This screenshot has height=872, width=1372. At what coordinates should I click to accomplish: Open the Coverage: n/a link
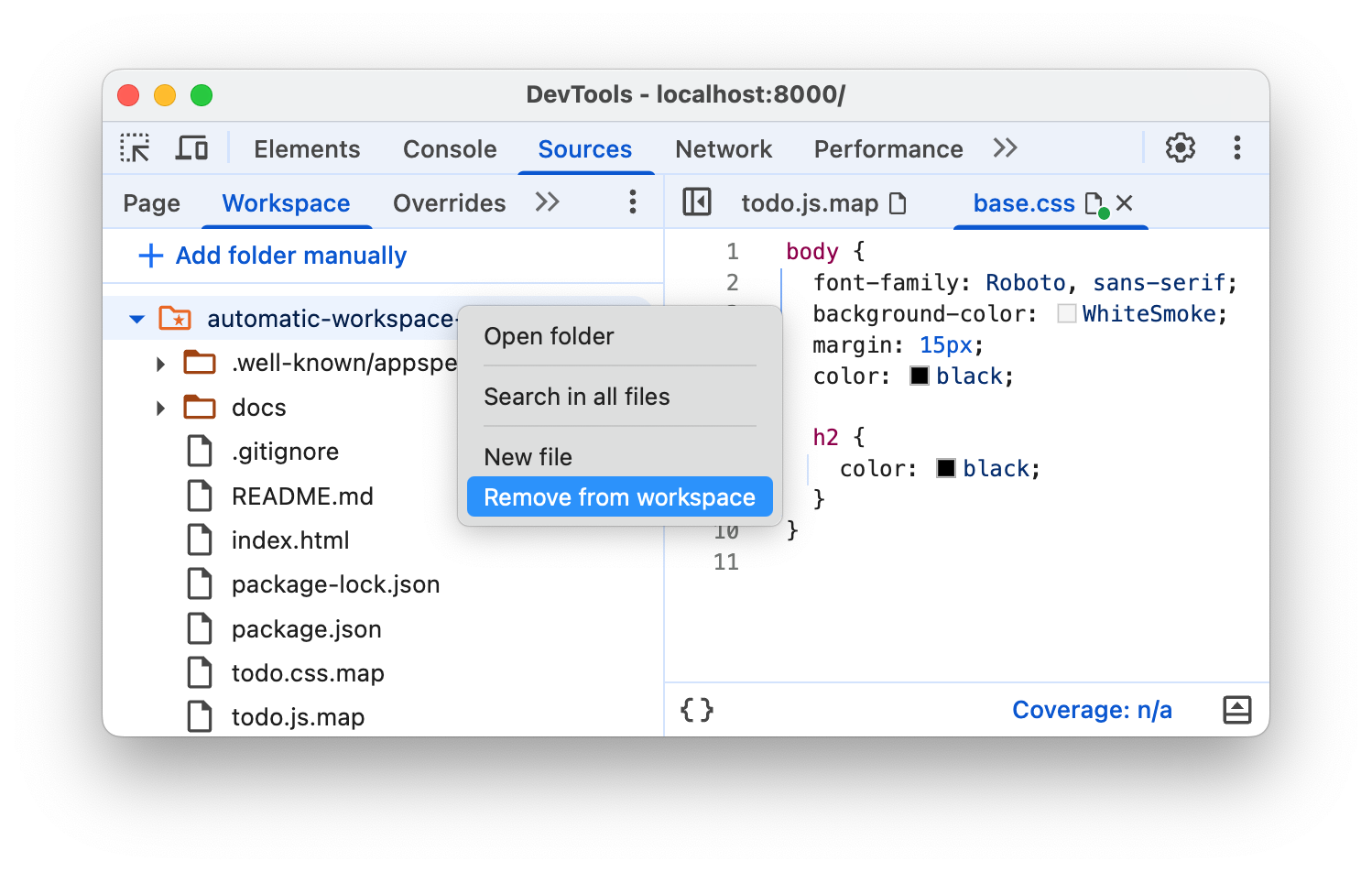1092,709
